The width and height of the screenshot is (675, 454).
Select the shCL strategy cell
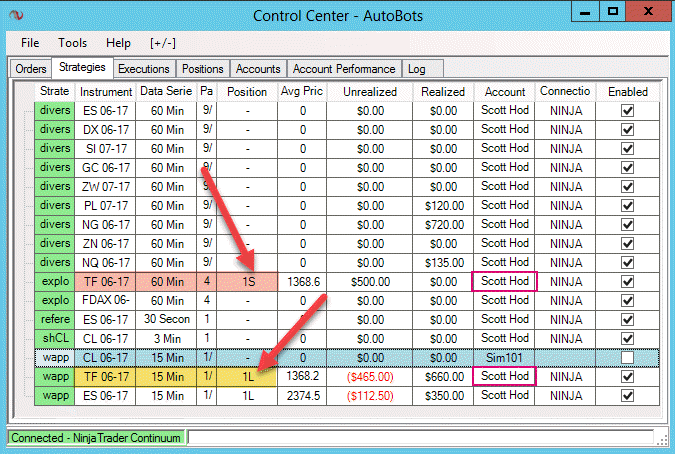(55, 339)
